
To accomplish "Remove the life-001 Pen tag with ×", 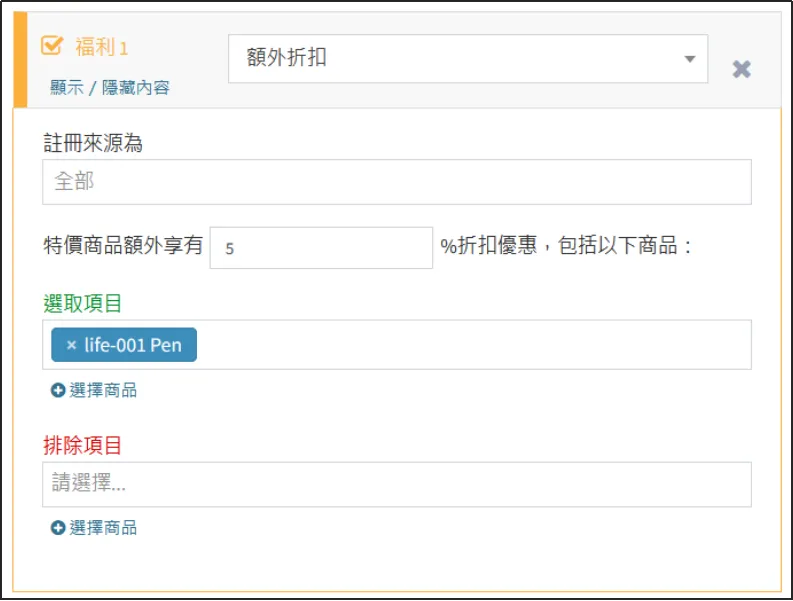I will (71, 345).
